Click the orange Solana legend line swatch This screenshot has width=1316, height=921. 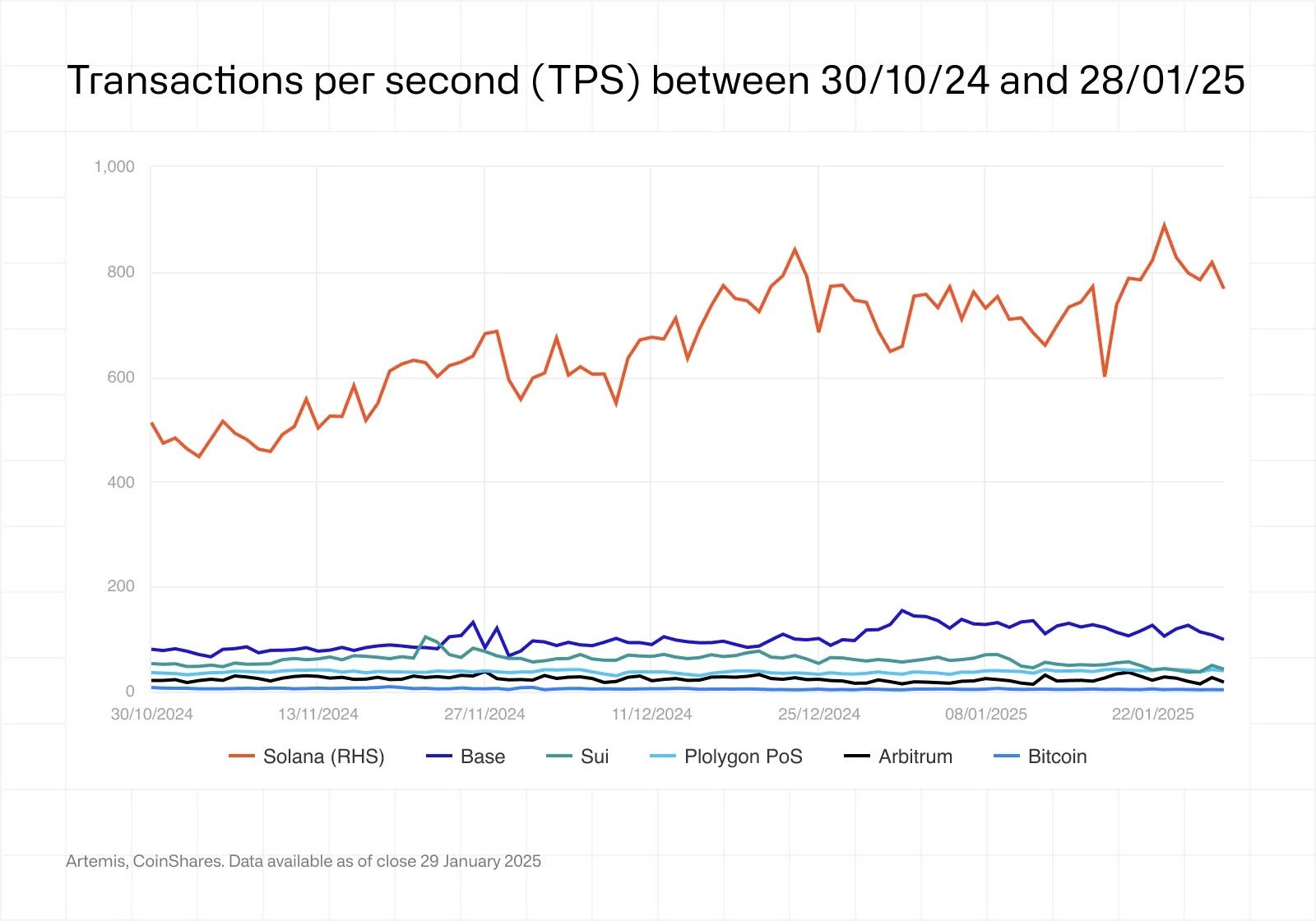point(242,757)
